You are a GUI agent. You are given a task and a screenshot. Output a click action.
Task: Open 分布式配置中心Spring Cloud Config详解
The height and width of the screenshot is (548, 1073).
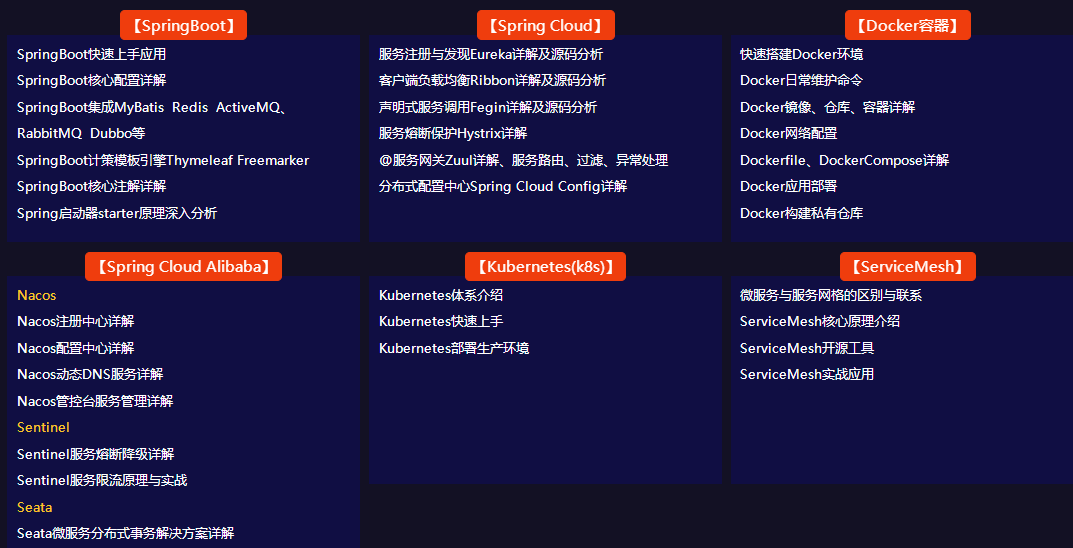[x=502, y=186]
